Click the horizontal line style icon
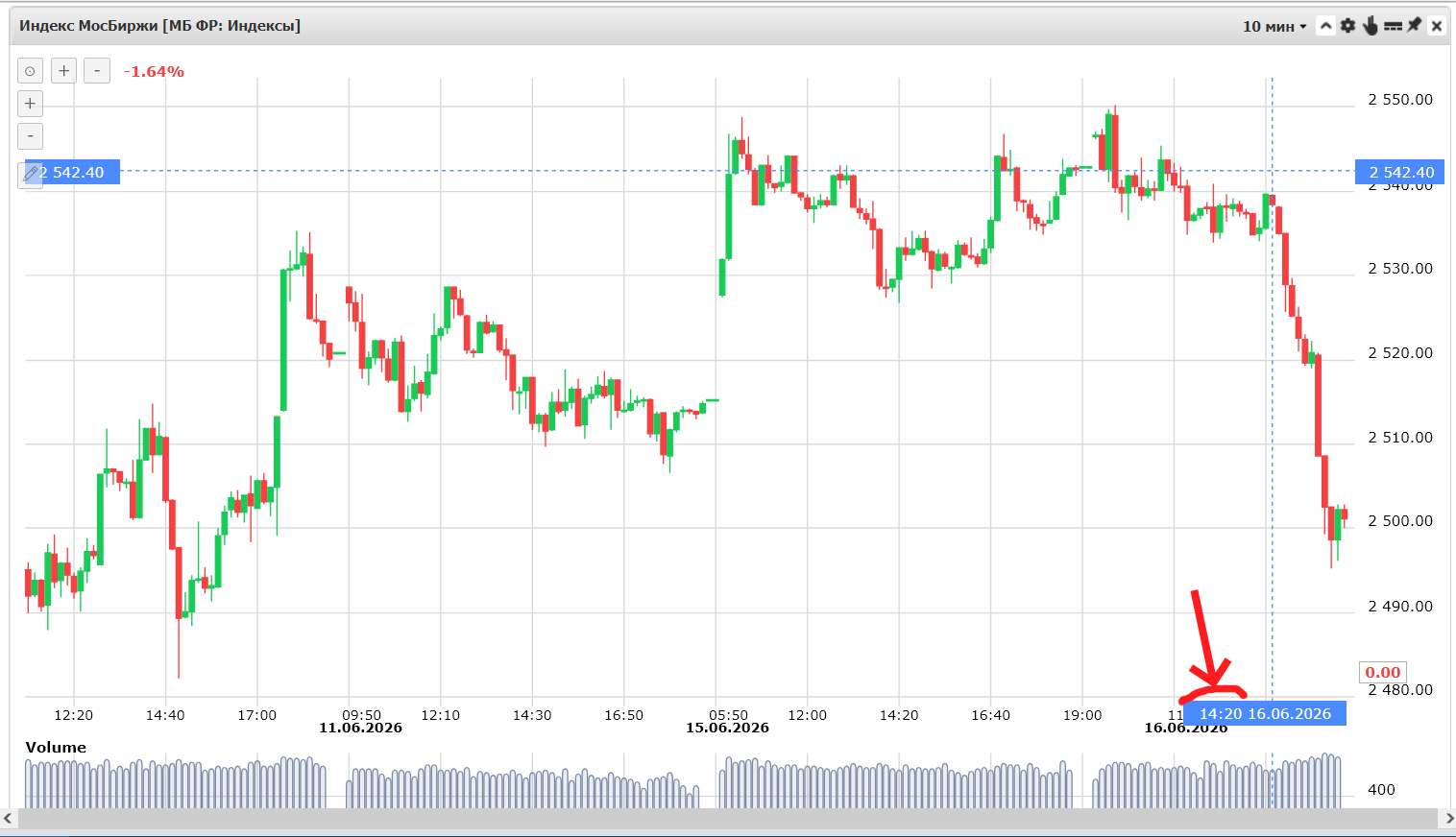1456x837 pixels. (x=1393, y=26)
